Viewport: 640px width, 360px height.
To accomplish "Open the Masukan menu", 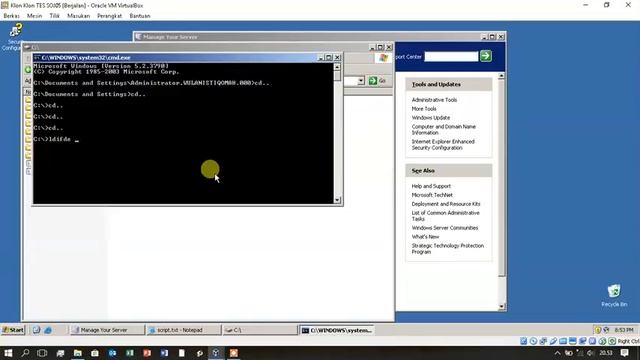I will 78,16.
